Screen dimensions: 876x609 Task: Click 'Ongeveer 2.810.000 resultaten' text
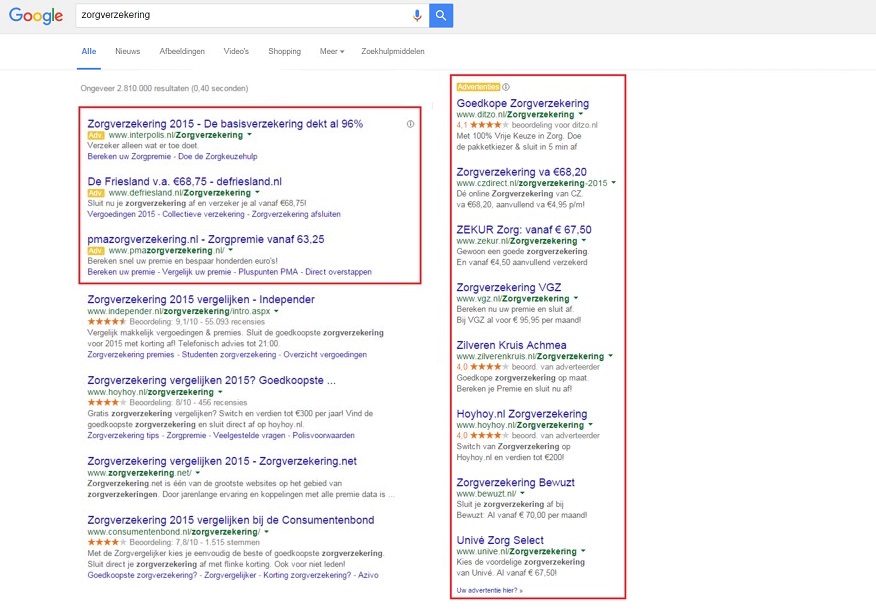164,88
